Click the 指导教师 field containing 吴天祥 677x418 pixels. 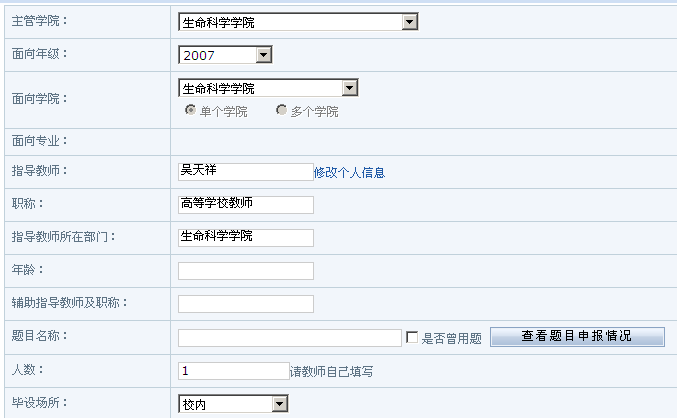pyautogui.click(x=245, y=171)
